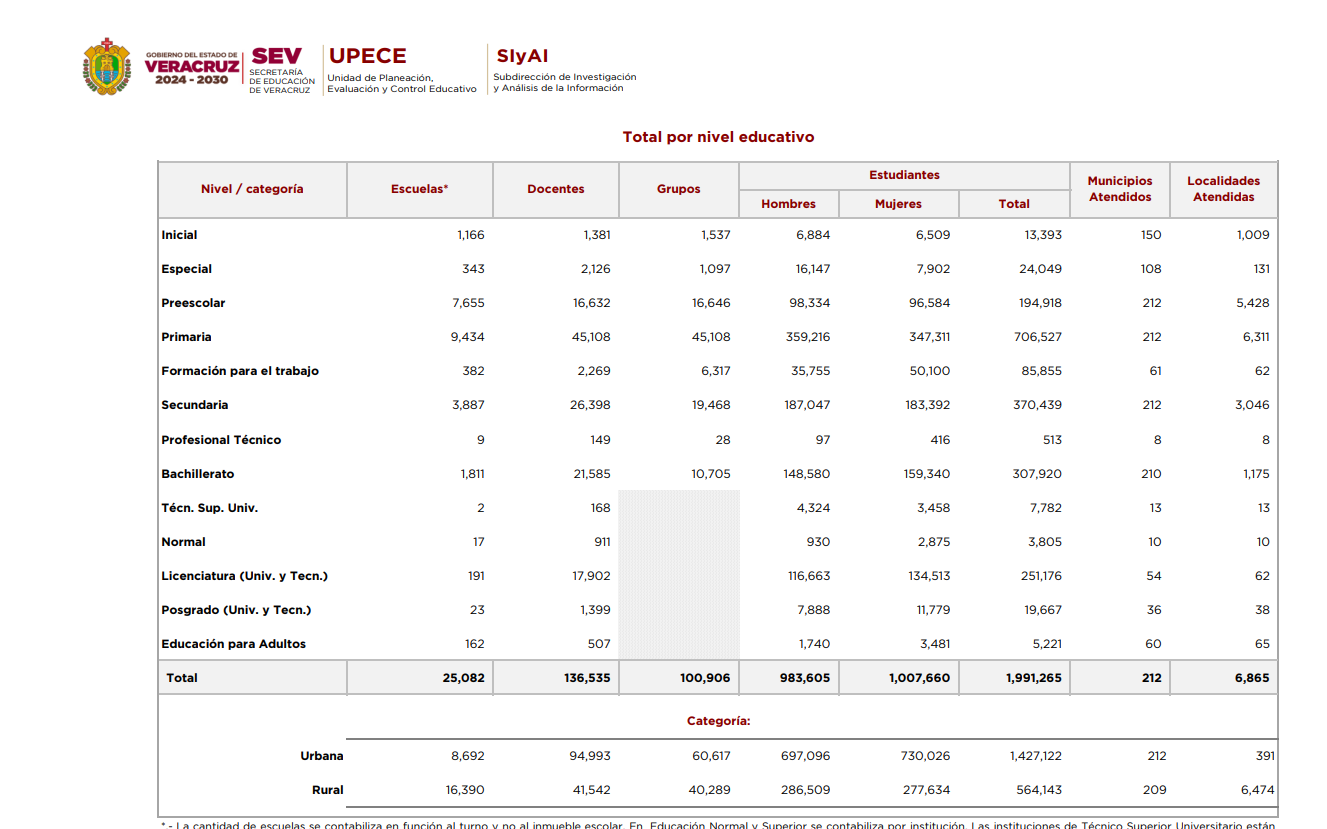Click the UPECE logo
Screen dimensions: 1327x829
pos(402,70)
